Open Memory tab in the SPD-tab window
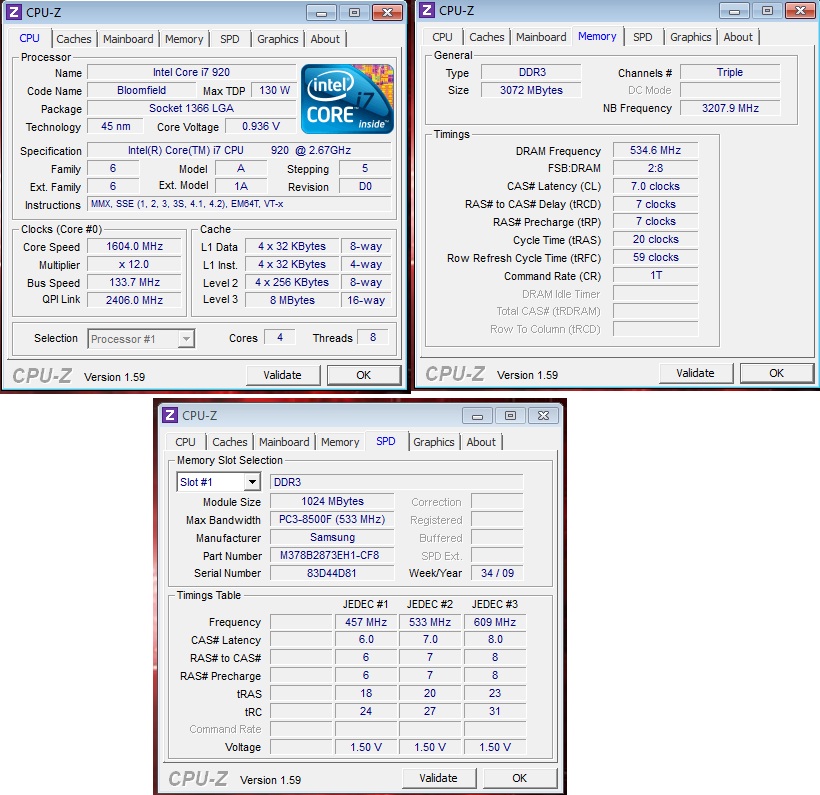Screen dimensions: 820x795 click(x=340, y=442)
